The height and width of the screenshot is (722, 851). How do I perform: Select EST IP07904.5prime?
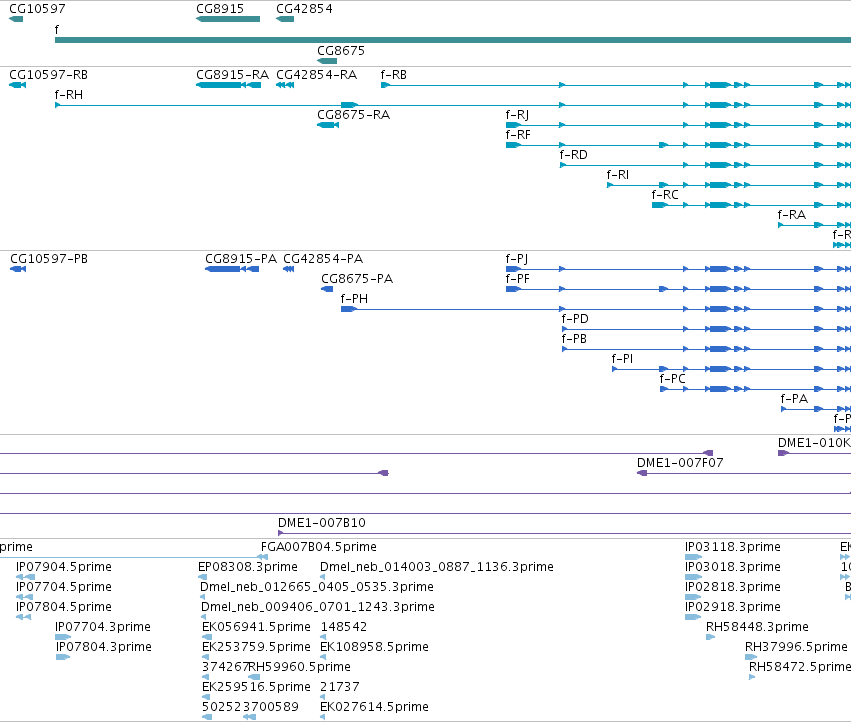click(64, 567)
